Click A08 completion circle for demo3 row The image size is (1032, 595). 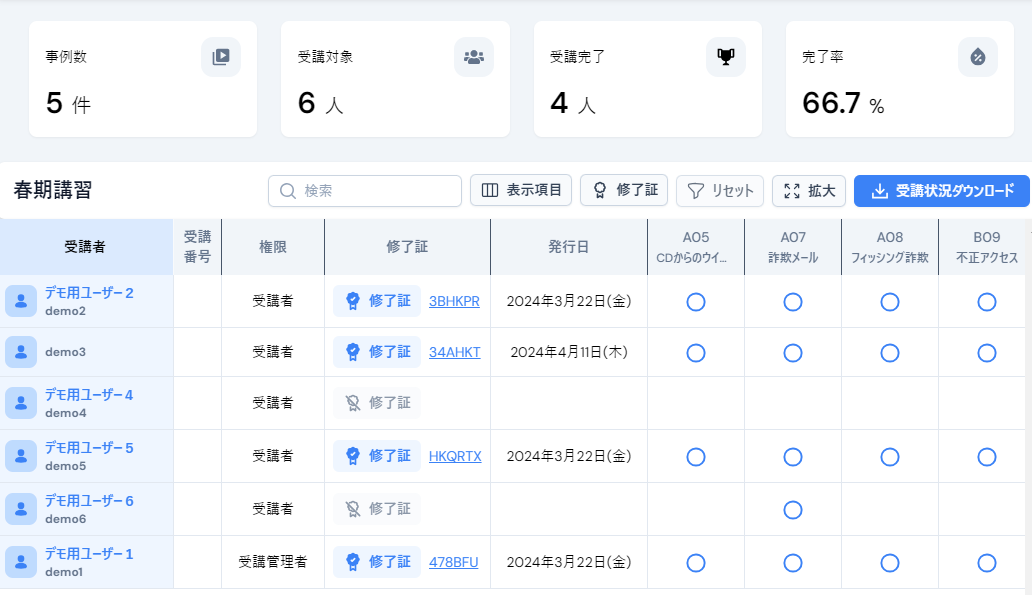click(890, 353)
